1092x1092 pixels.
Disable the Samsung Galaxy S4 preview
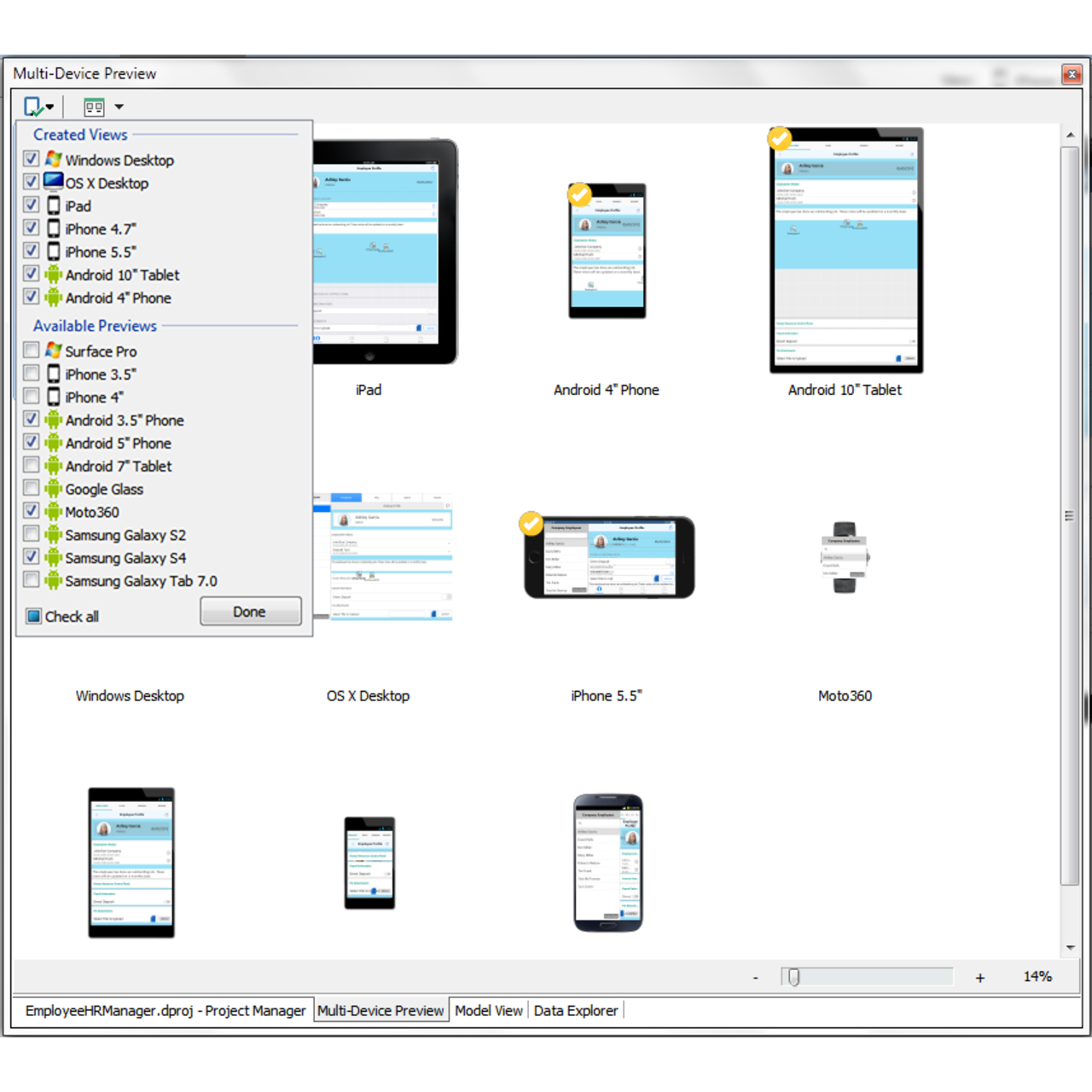(x=31, y=556)
